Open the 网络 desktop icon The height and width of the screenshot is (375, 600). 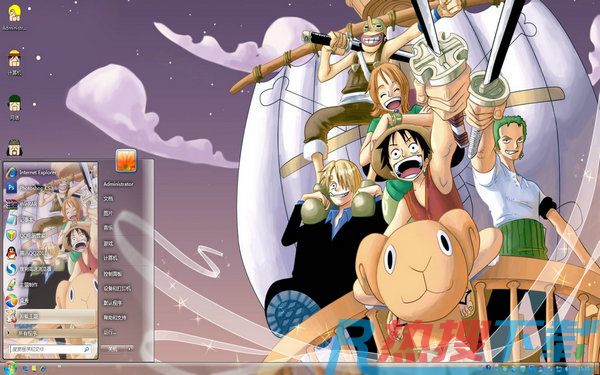click(x=15, y=107)
